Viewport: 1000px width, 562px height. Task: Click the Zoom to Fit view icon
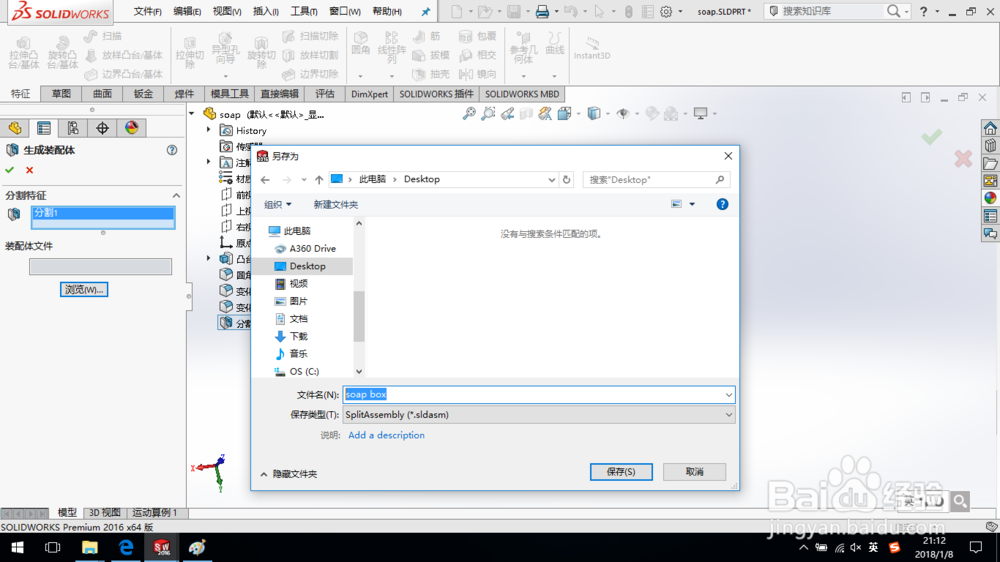(x=469, y=114)
